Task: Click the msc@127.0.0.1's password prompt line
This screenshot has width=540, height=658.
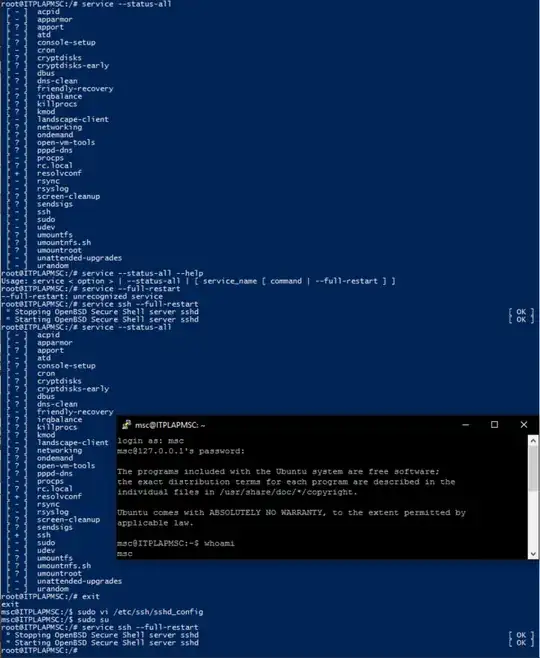Action: [181, 452]
